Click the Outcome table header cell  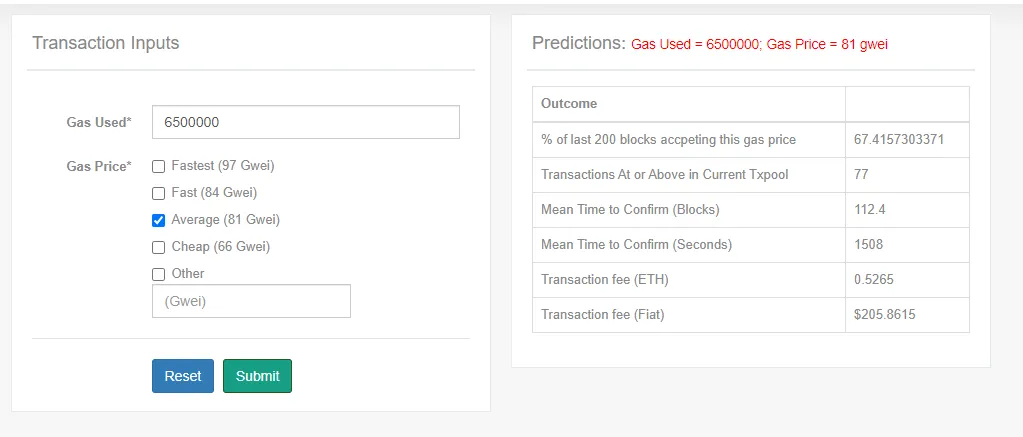point(689,104)
